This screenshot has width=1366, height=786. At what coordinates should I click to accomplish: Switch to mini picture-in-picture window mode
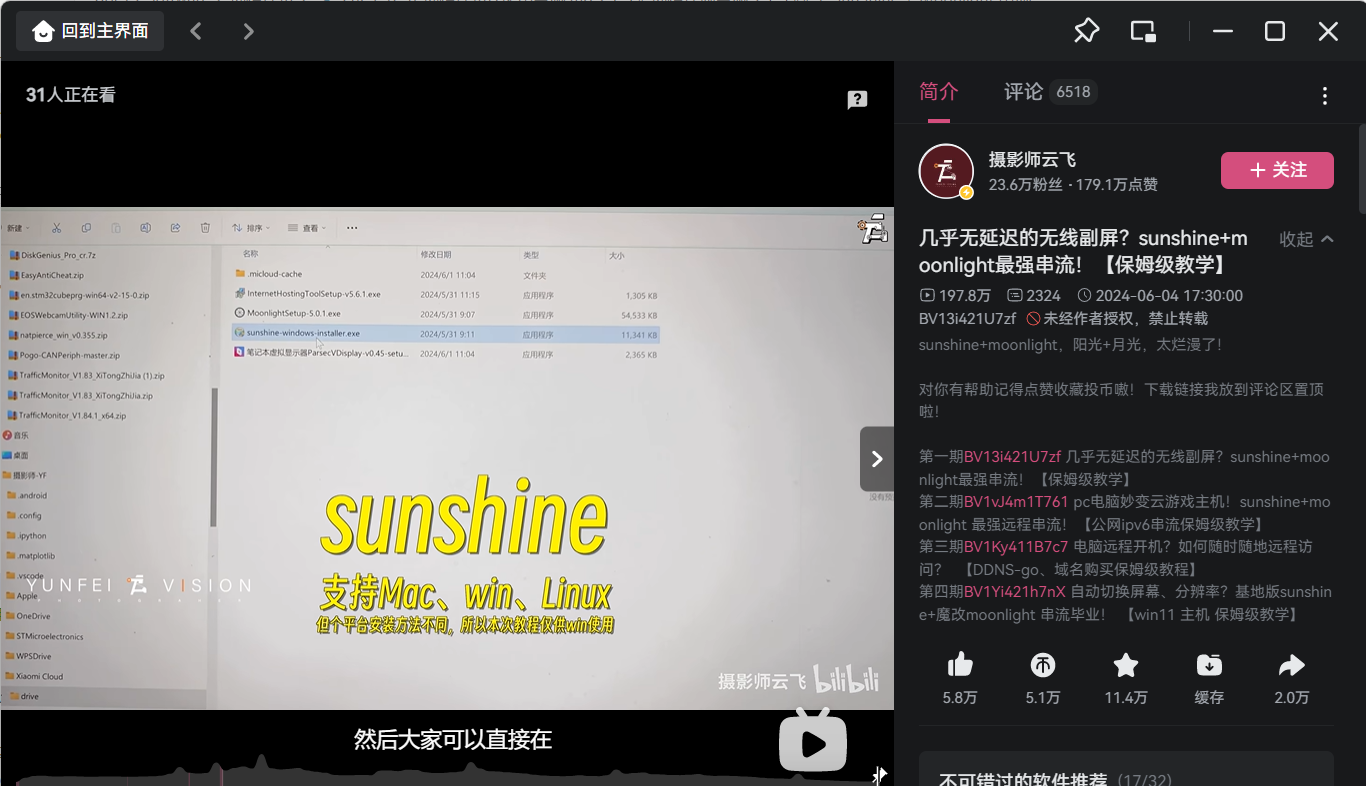point(1143,31)
